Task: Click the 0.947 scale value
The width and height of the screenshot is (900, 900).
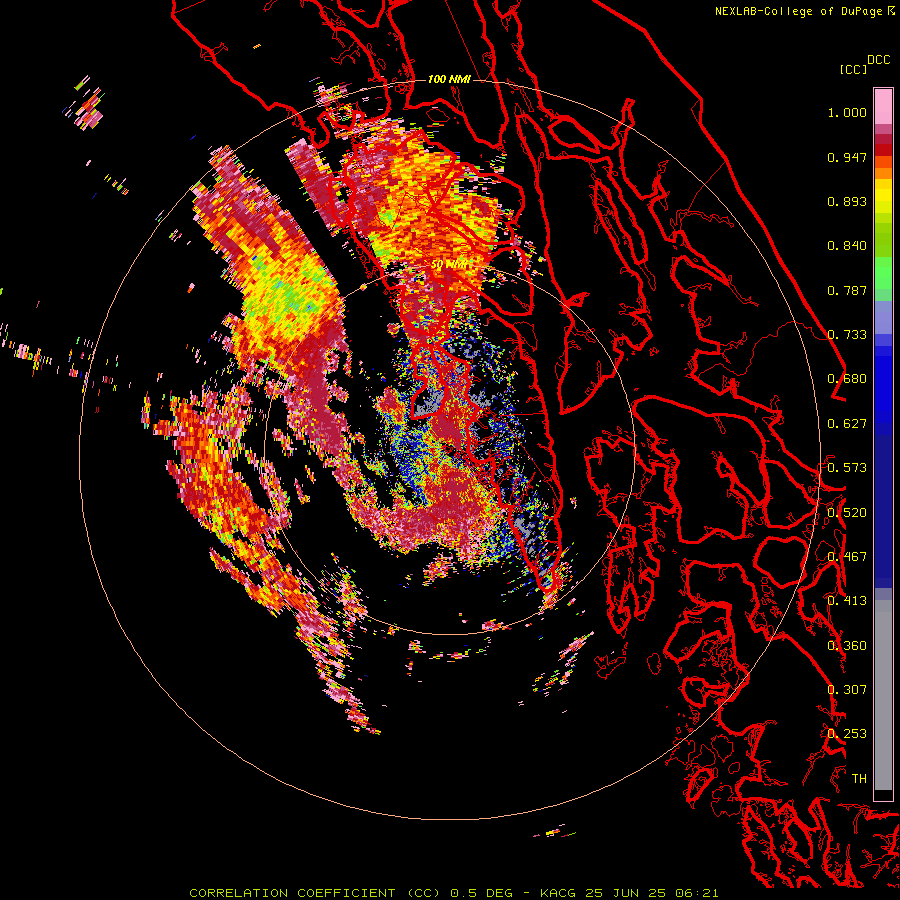Action: coord(847,157)
